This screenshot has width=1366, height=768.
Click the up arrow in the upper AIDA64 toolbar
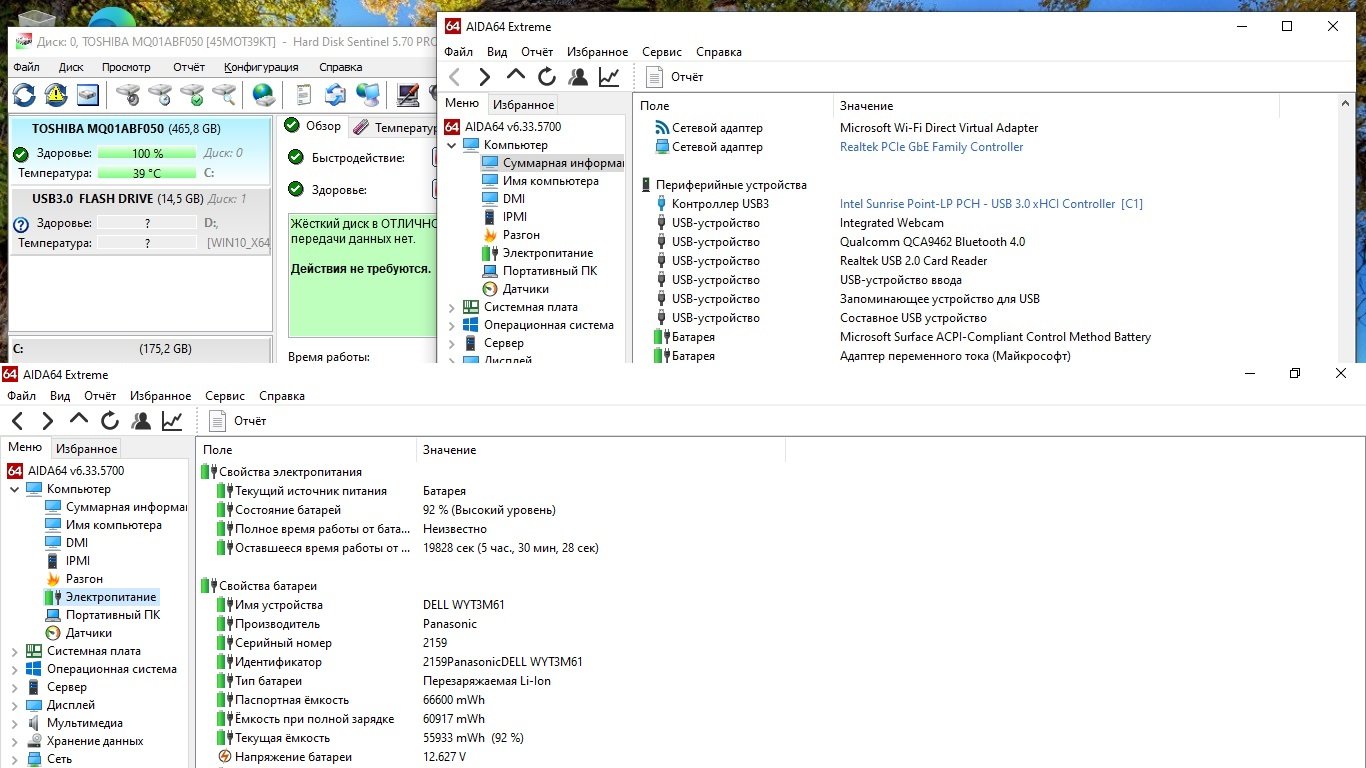516,77
